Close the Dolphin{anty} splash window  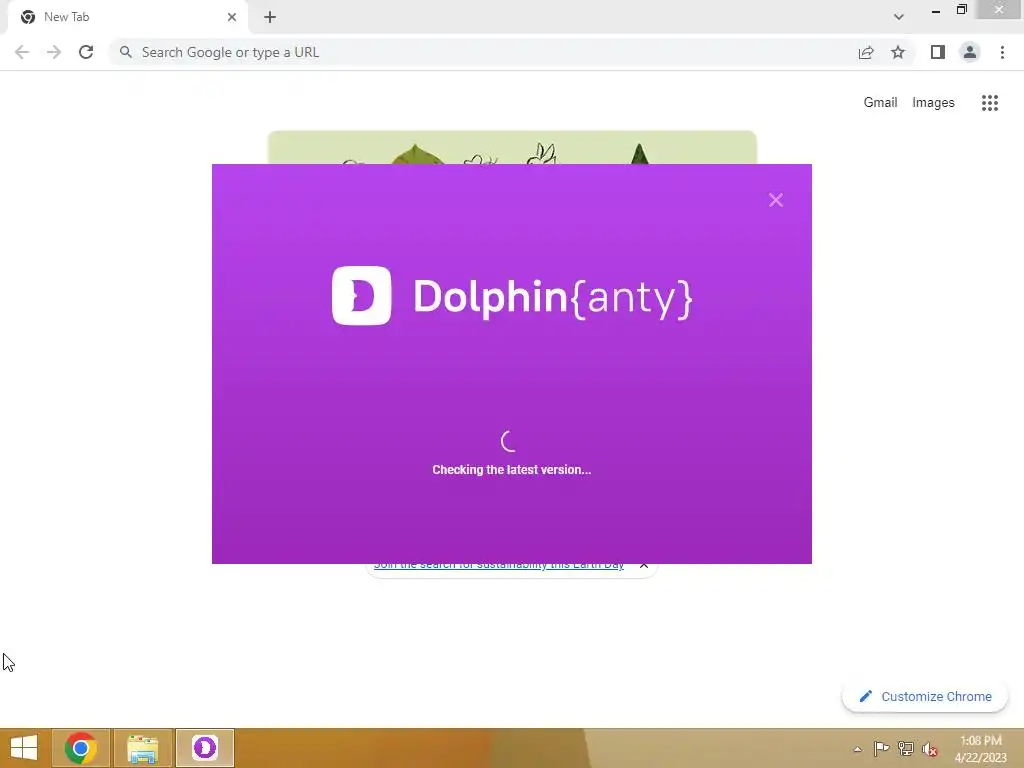tap(775, 200)
